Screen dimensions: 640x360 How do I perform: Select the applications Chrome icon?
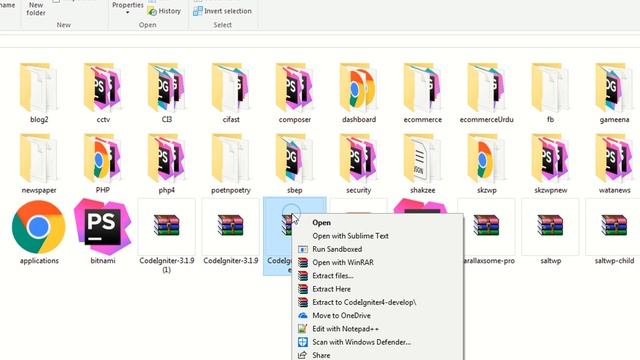coord(39,227)
